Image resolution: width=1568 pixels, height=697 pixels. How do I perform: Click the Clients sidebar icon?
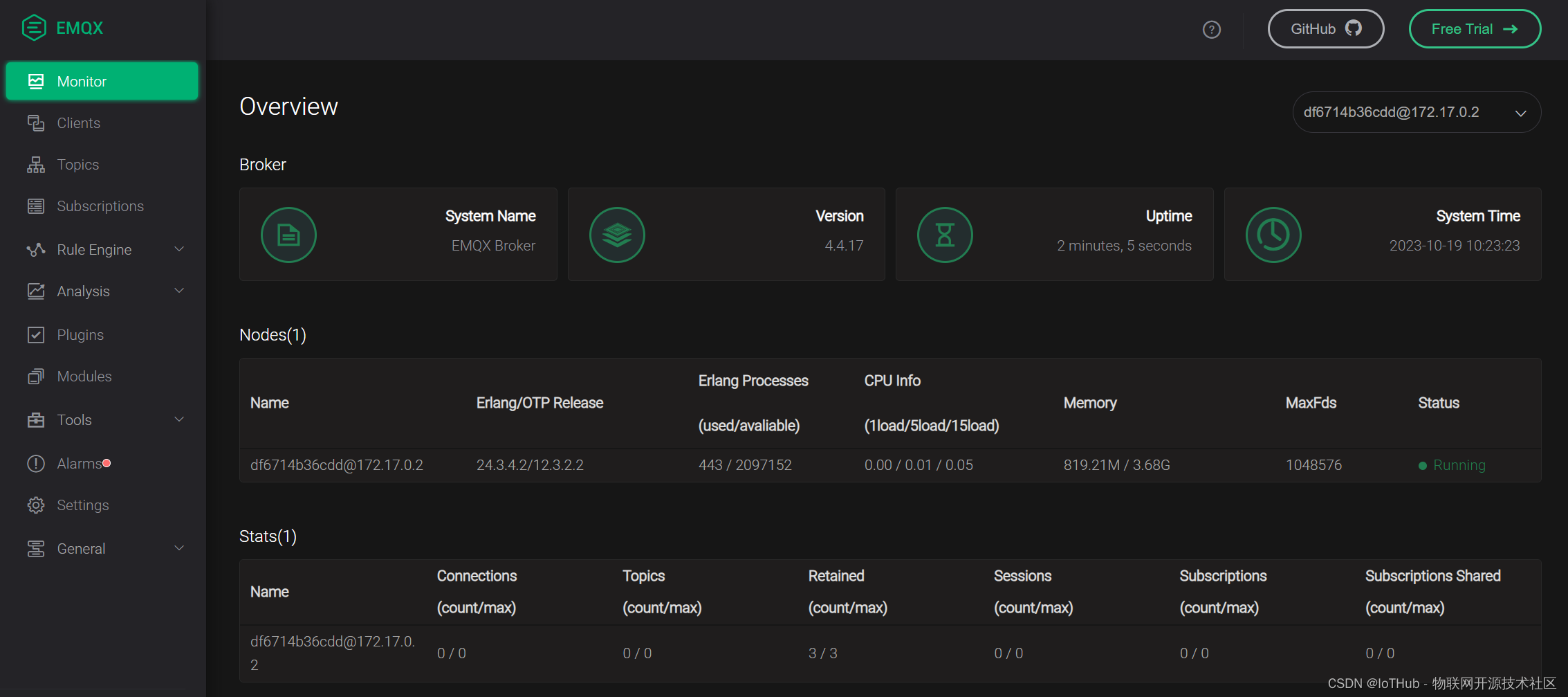click(36, 123)
